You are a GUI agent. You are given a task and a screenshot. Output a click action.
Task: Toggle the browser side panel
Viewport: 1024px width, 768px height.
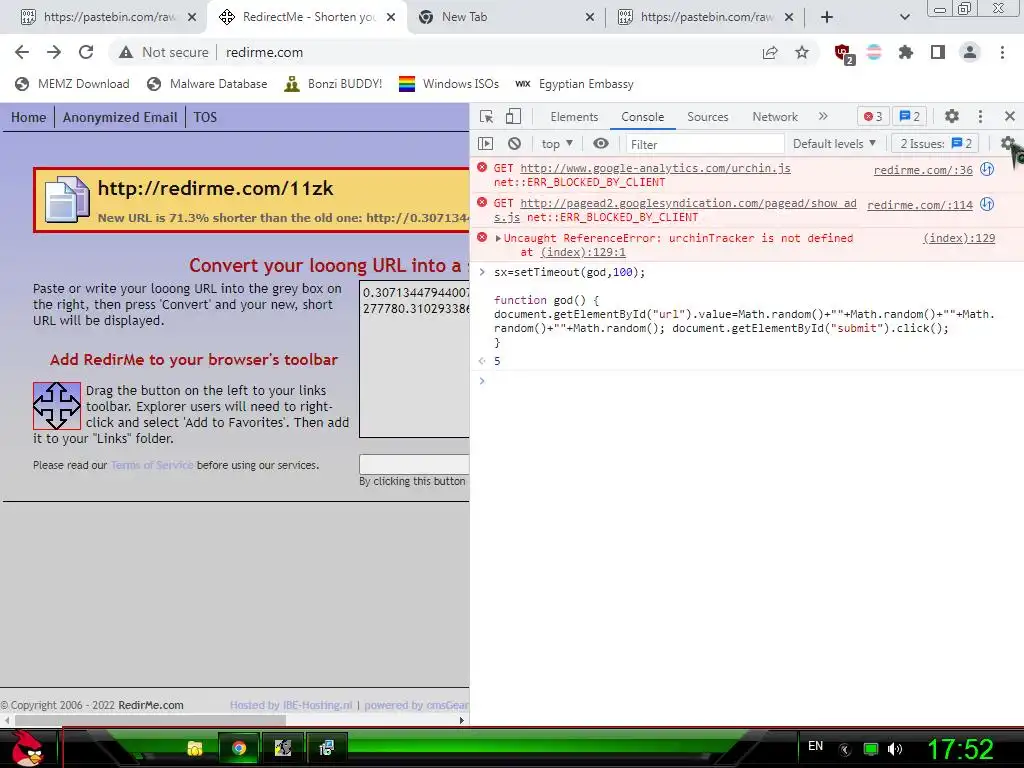coord(938,52)
